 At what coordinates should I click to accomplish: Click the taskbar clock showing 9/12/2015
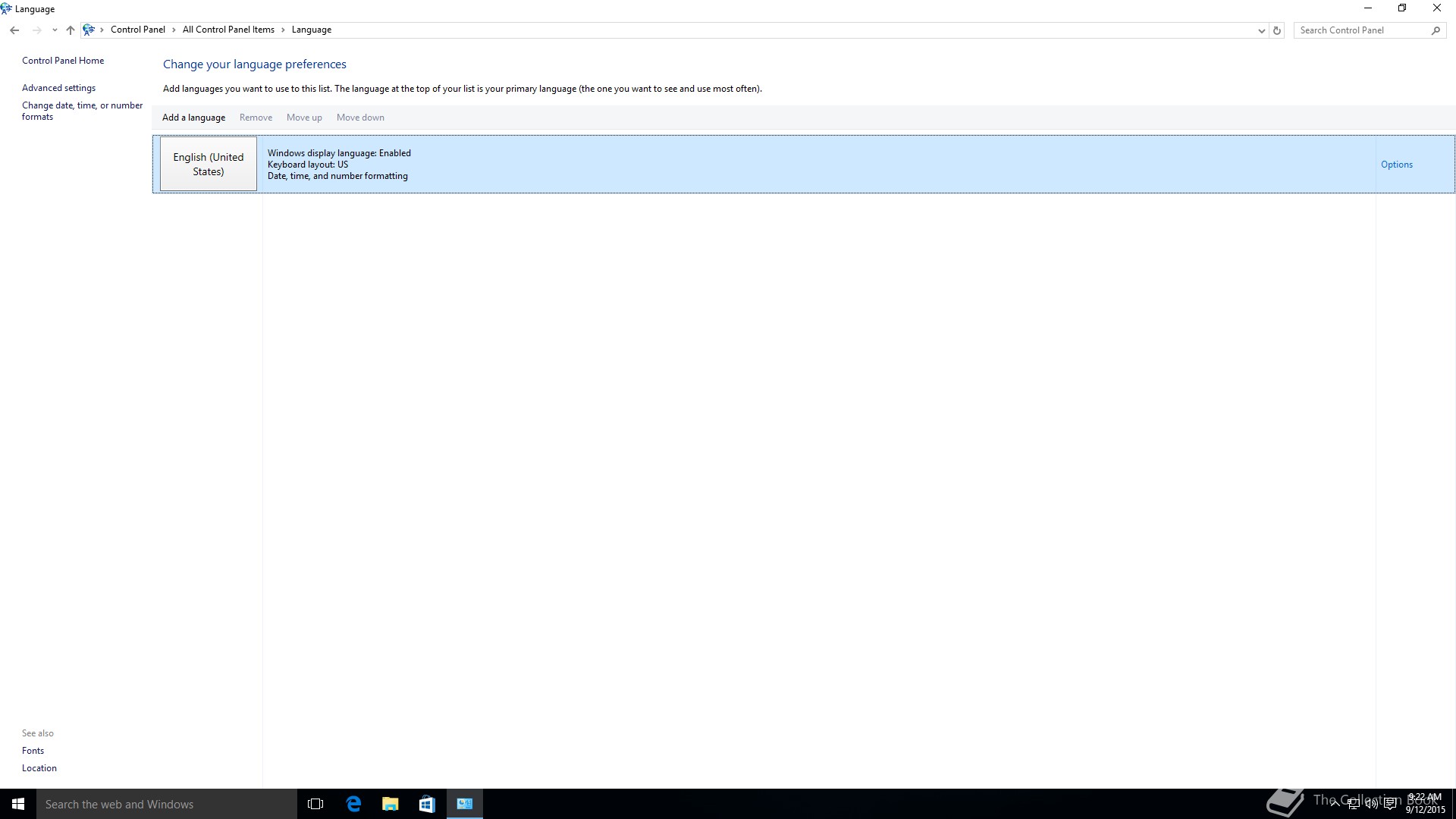tap(1425, 804)
